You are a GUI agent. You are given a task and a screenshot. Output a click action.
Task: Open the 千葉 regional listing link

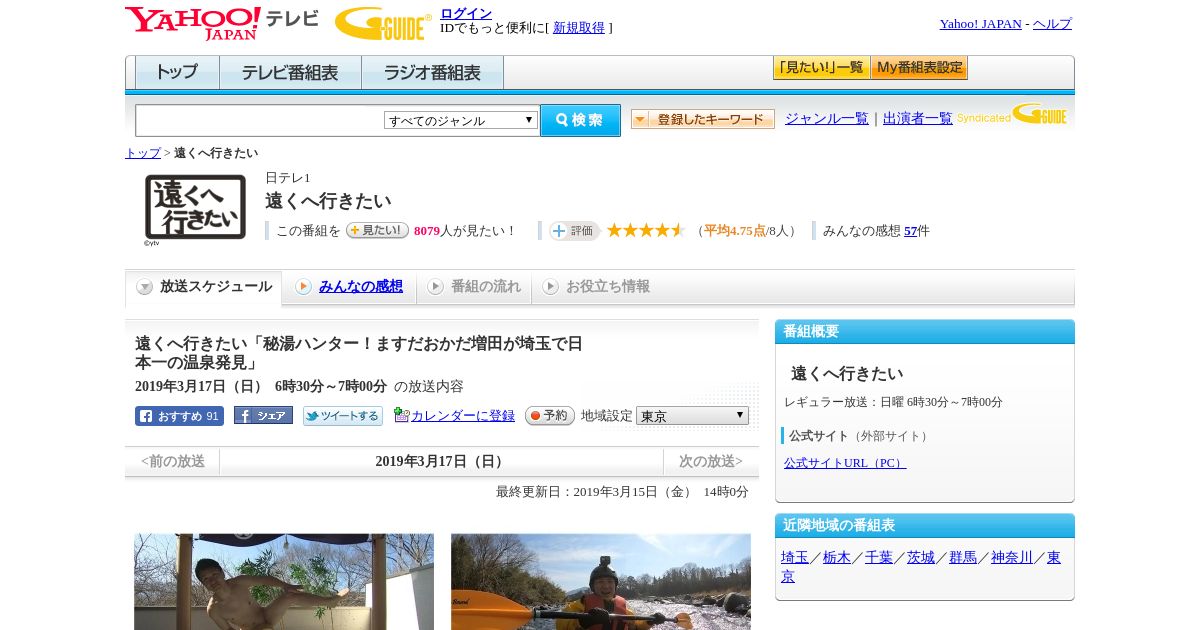coord(879,558)
